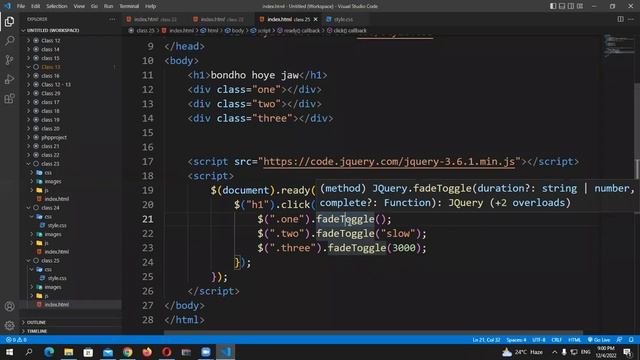Select index.html under class 25
This screenshot has height=360, width=640.
[x=57, y=304]
